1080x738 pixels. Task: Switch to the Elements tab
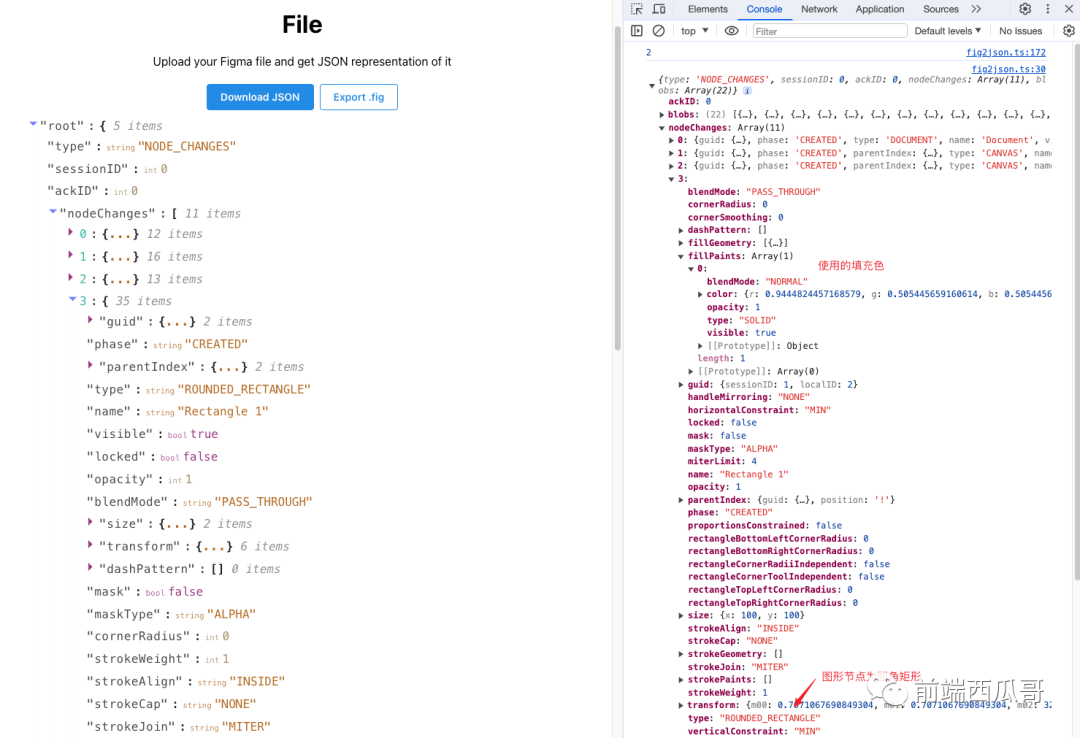pos(707,9)
